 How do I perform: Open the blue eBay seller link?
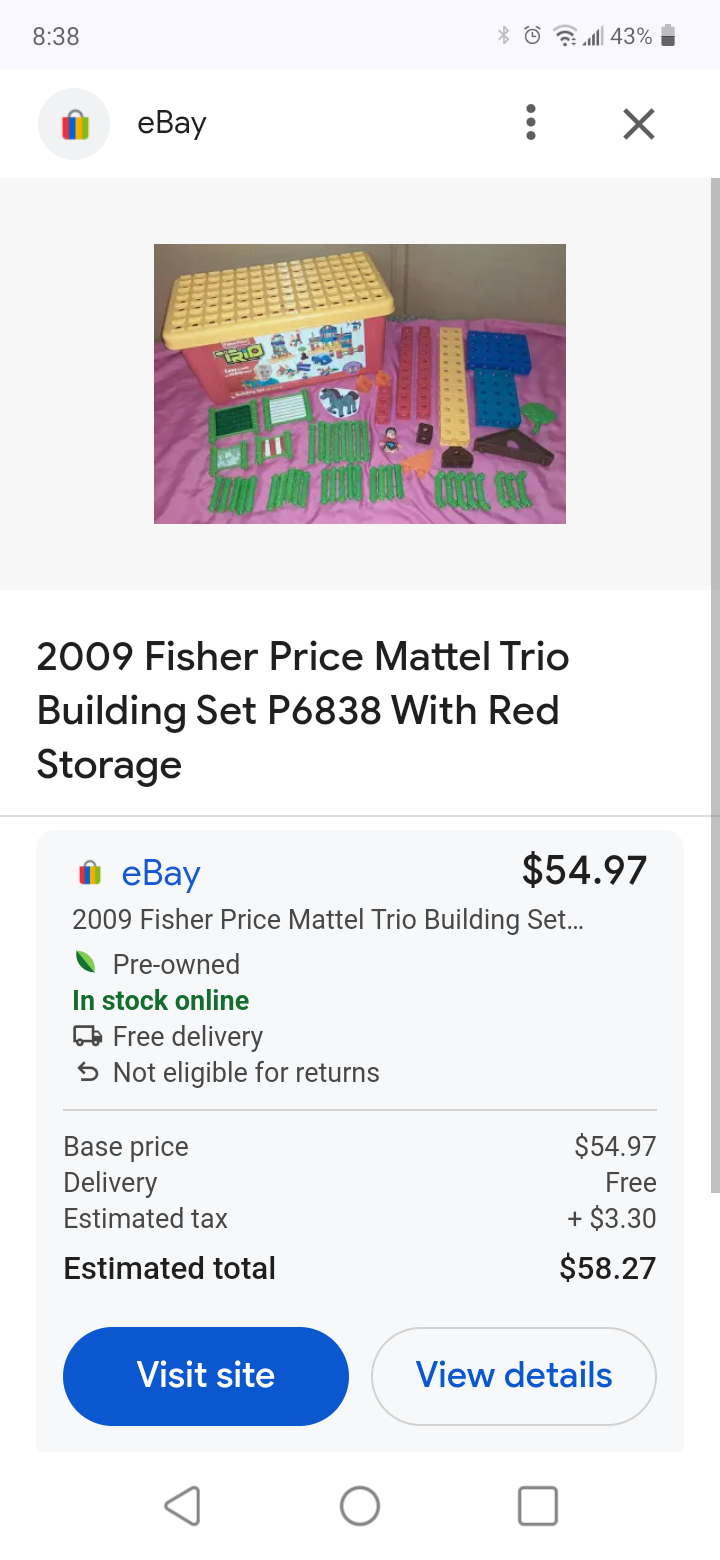[x=161, y=874]
